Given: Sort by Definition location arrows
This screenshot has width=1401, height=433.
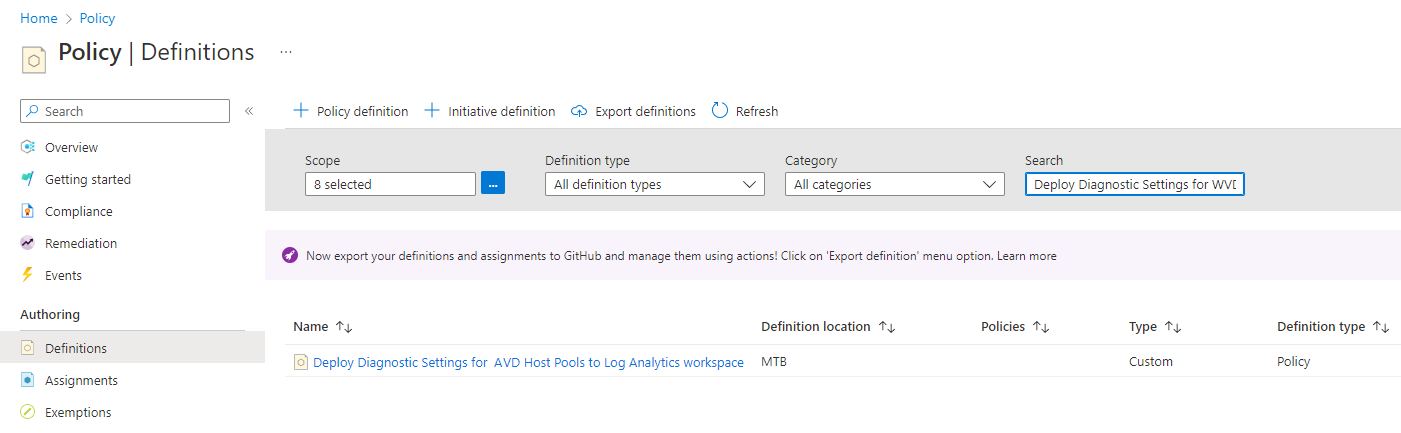Looking at the screenshot, I should click(x=887, y=327).
